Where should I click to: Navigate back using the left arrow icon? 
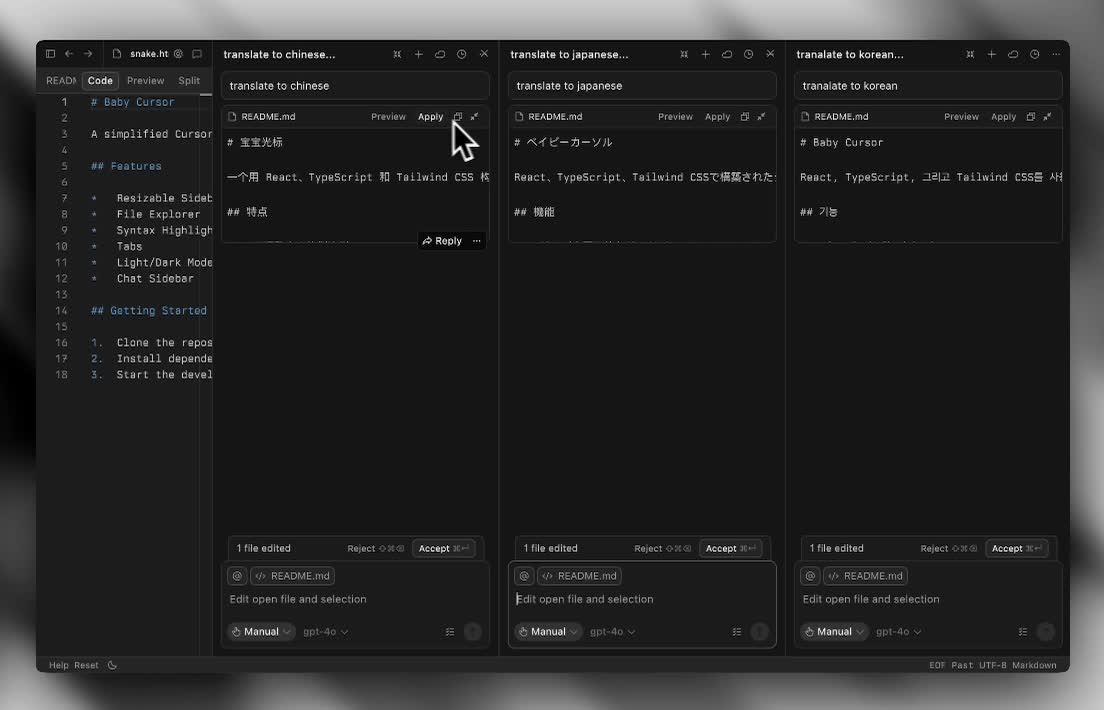point(67,53)
